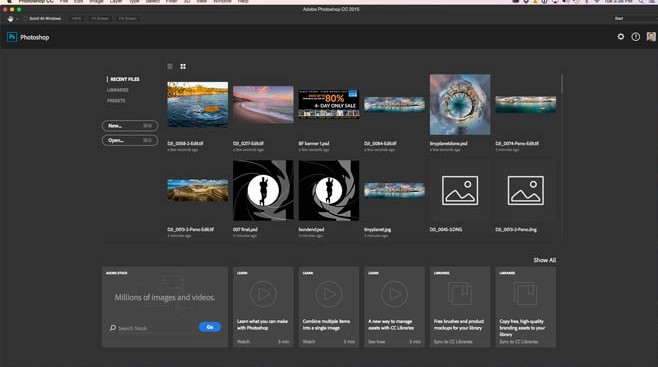The image size is (658, 367).
Task: Open the rocky coast water thumbnail
Action: 198,104
